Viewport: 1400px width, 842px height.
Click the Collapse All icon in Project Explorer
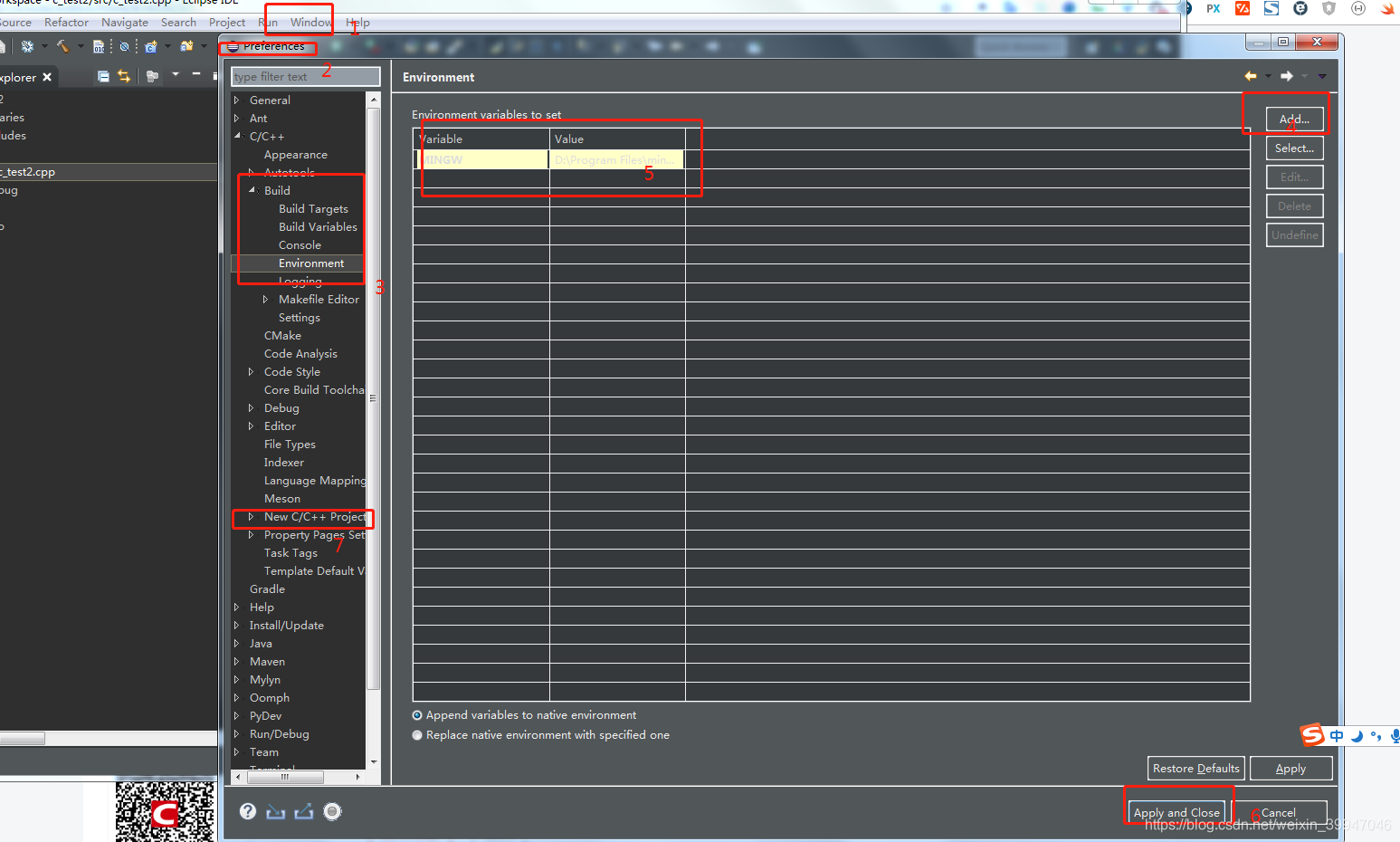click(x=102, y=76)
